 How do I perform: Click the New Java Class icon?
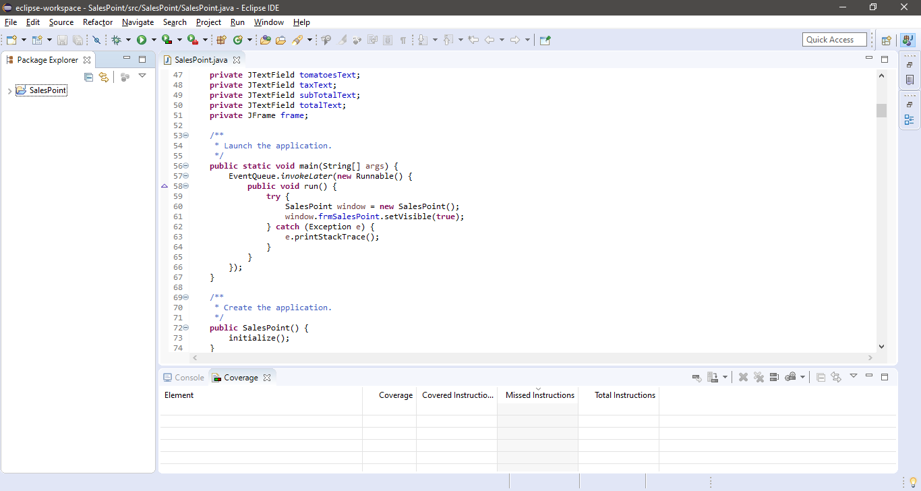click(238, 40)
